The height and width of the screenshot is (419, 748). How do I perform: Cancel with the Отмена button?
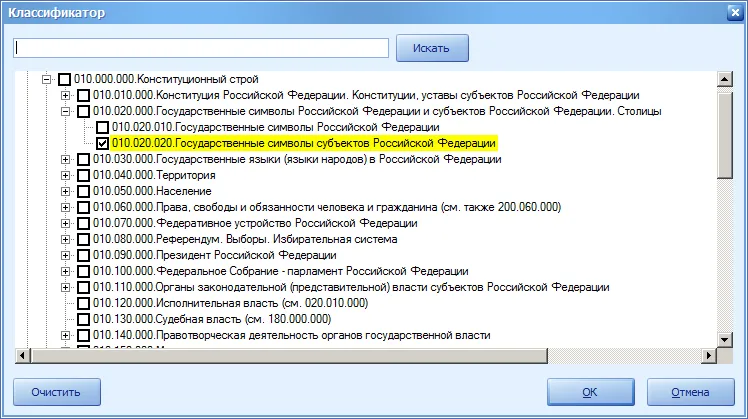[x=691, y=392]
